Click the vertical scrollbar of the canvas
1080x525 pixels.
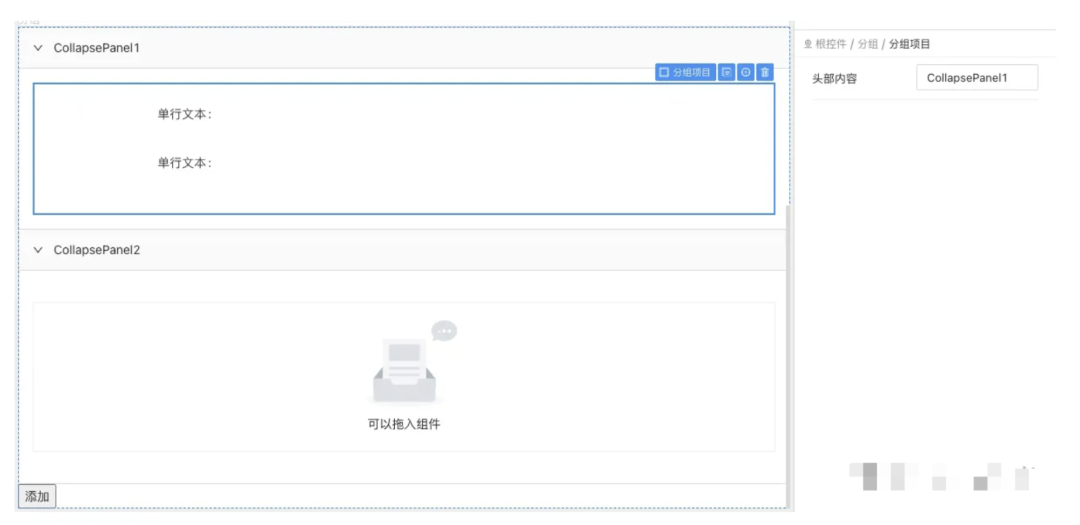click(789, 355)
